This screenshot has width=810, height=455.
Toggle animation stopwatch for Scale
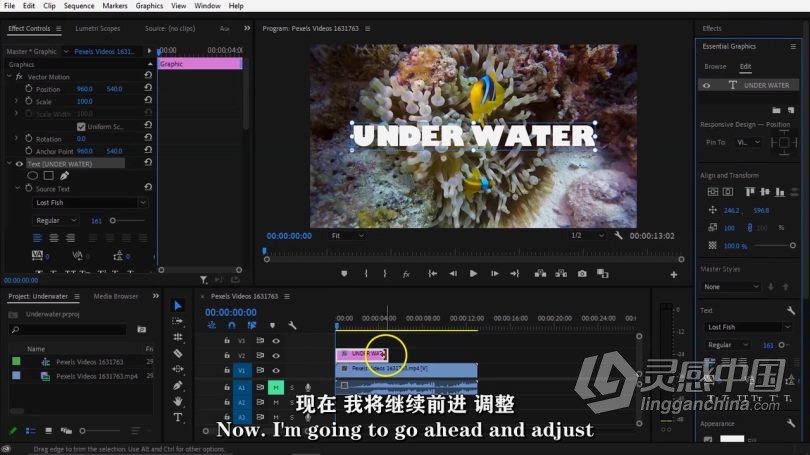(29, 101)
